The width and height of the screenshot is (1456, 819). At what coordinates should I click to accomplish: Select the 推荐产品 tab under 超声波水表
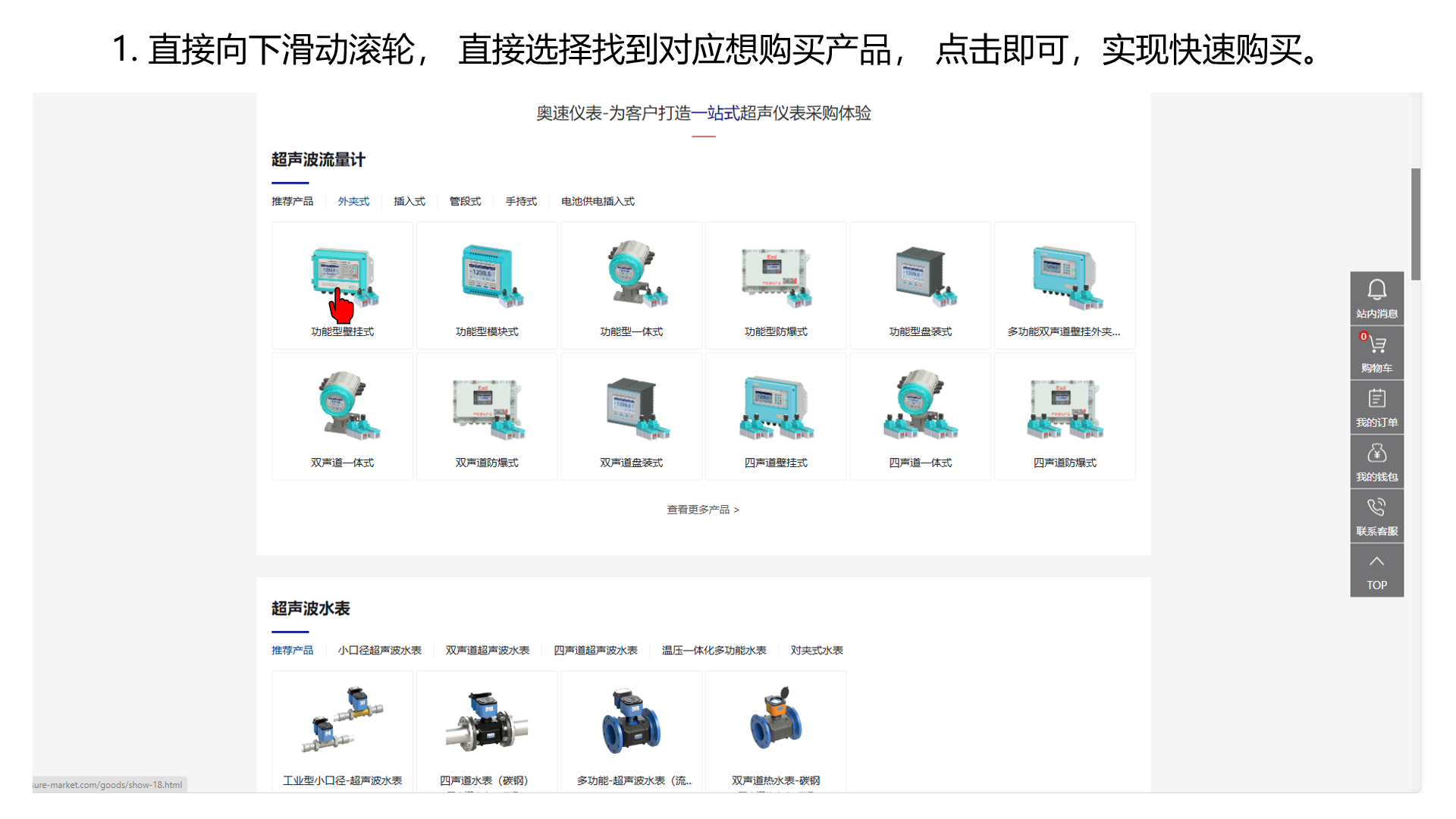293,651
